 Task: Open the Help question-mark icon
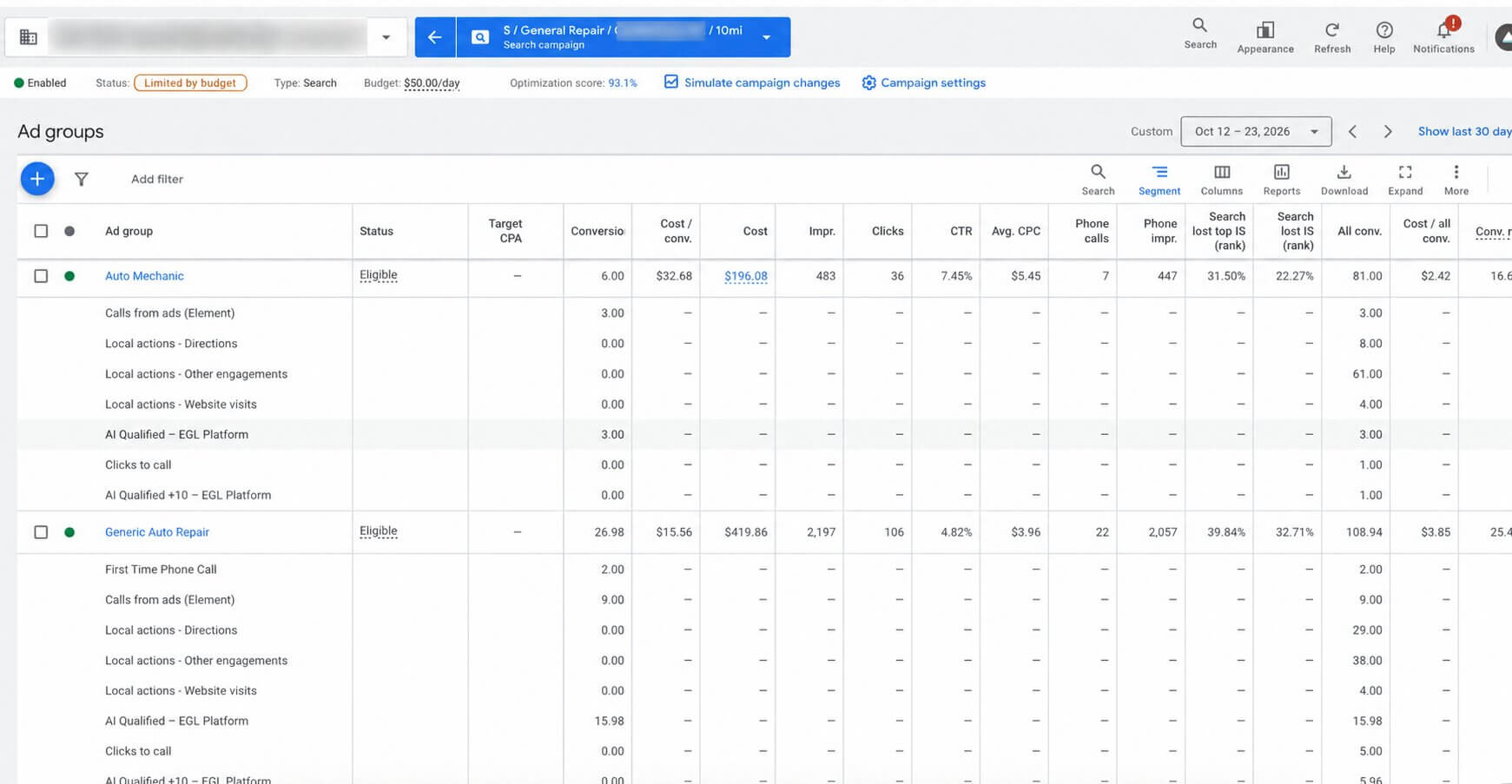pyautogui.click(x=1384, y=30)
